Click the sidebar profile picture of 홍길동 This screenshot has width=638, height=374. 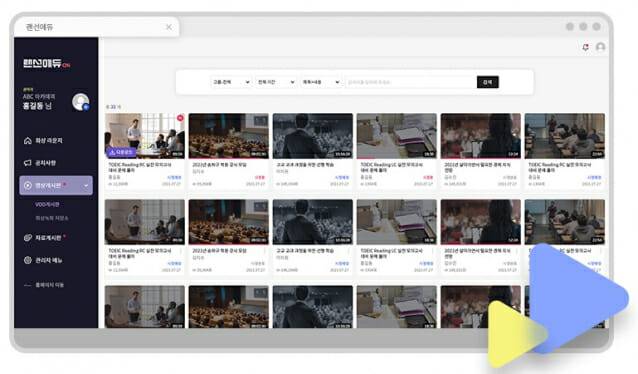click(x=80, y=101)
